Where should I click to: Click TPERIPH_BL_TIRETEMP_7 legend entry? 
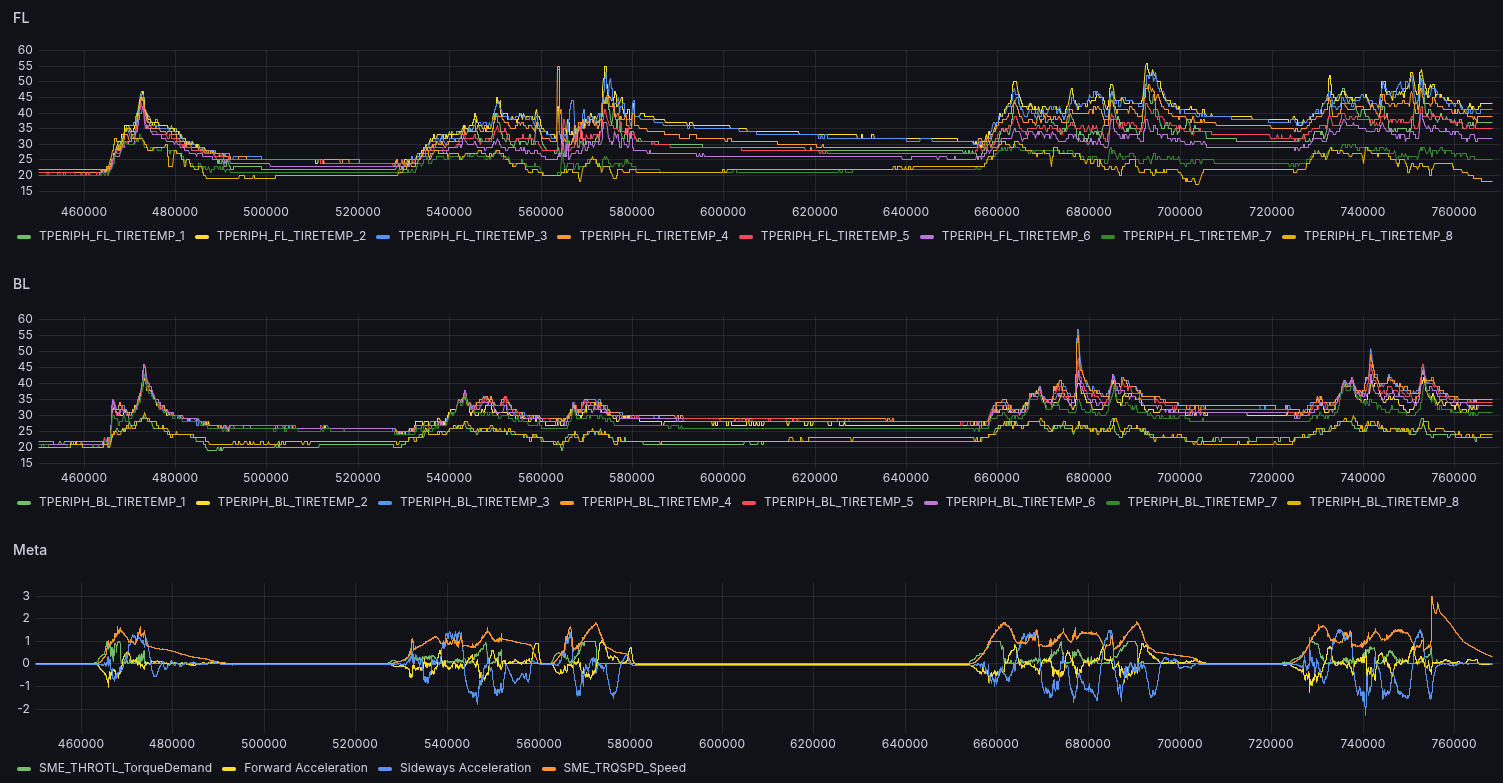coord(1201,501)
